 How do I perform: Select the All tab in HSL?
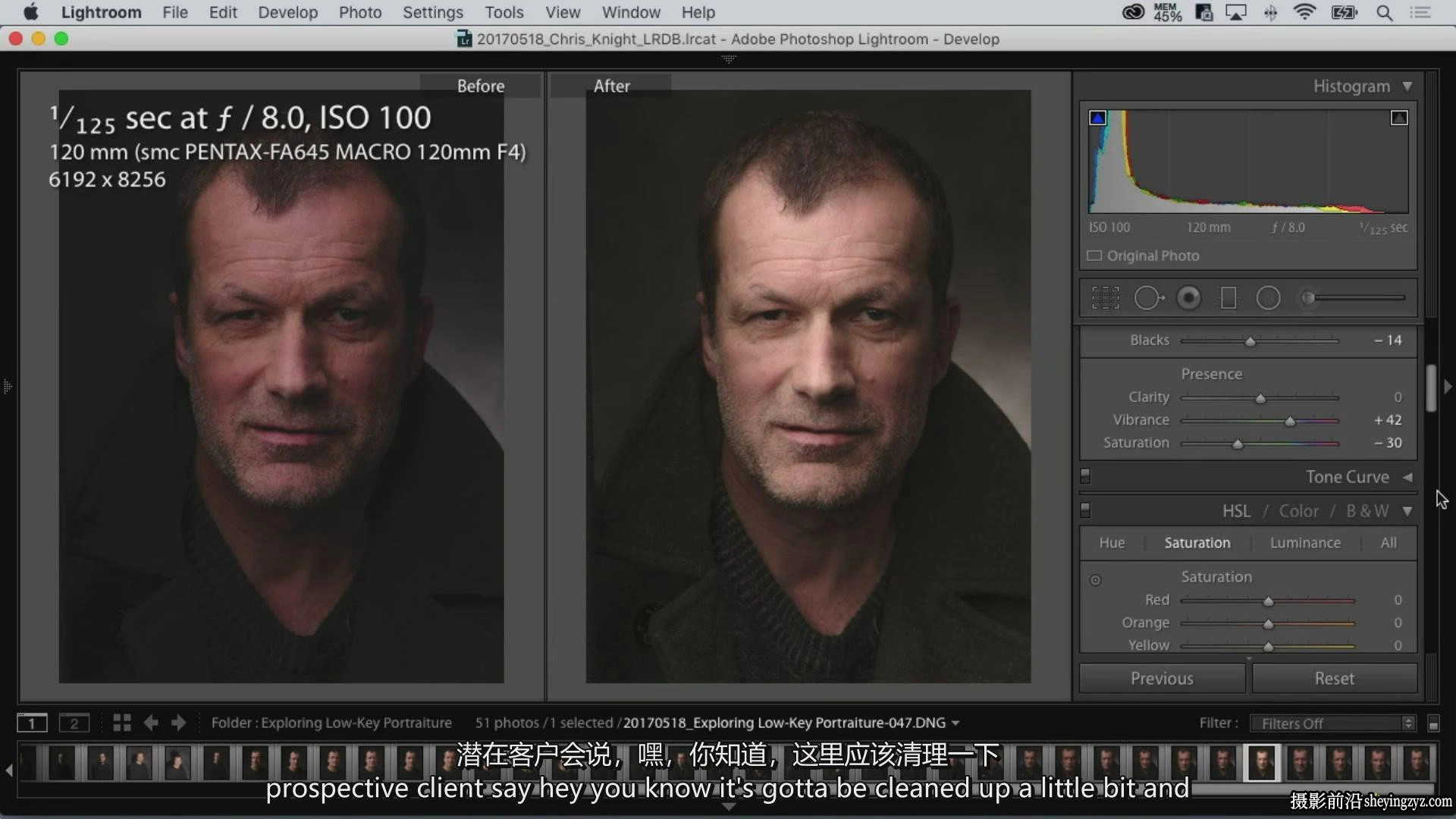point(1389,543)
